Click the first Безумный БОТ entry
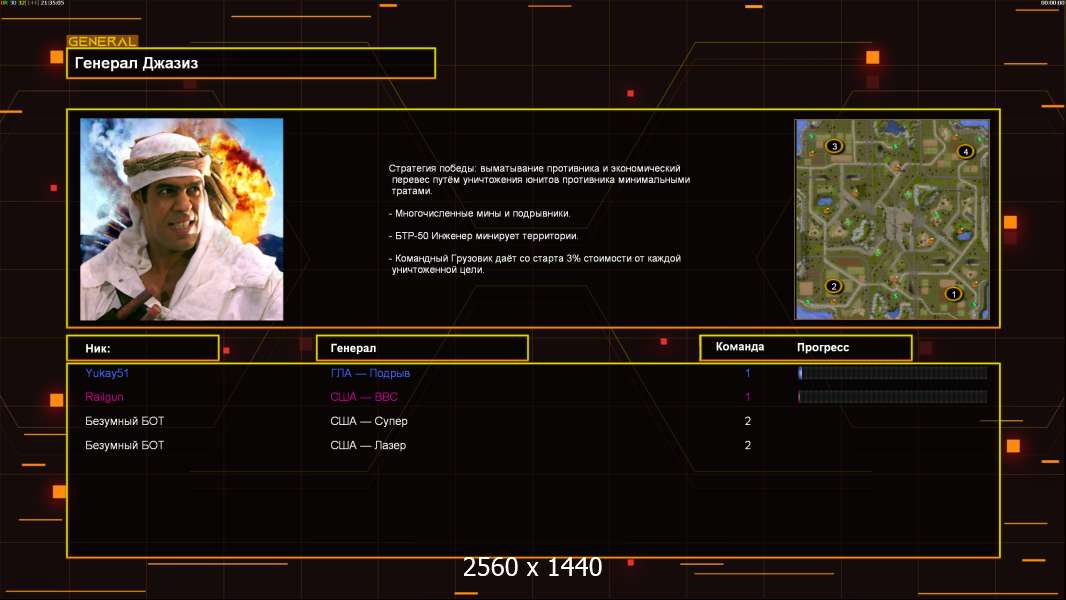Viewport: 1066px width, 600px height. tap(124, 421)
